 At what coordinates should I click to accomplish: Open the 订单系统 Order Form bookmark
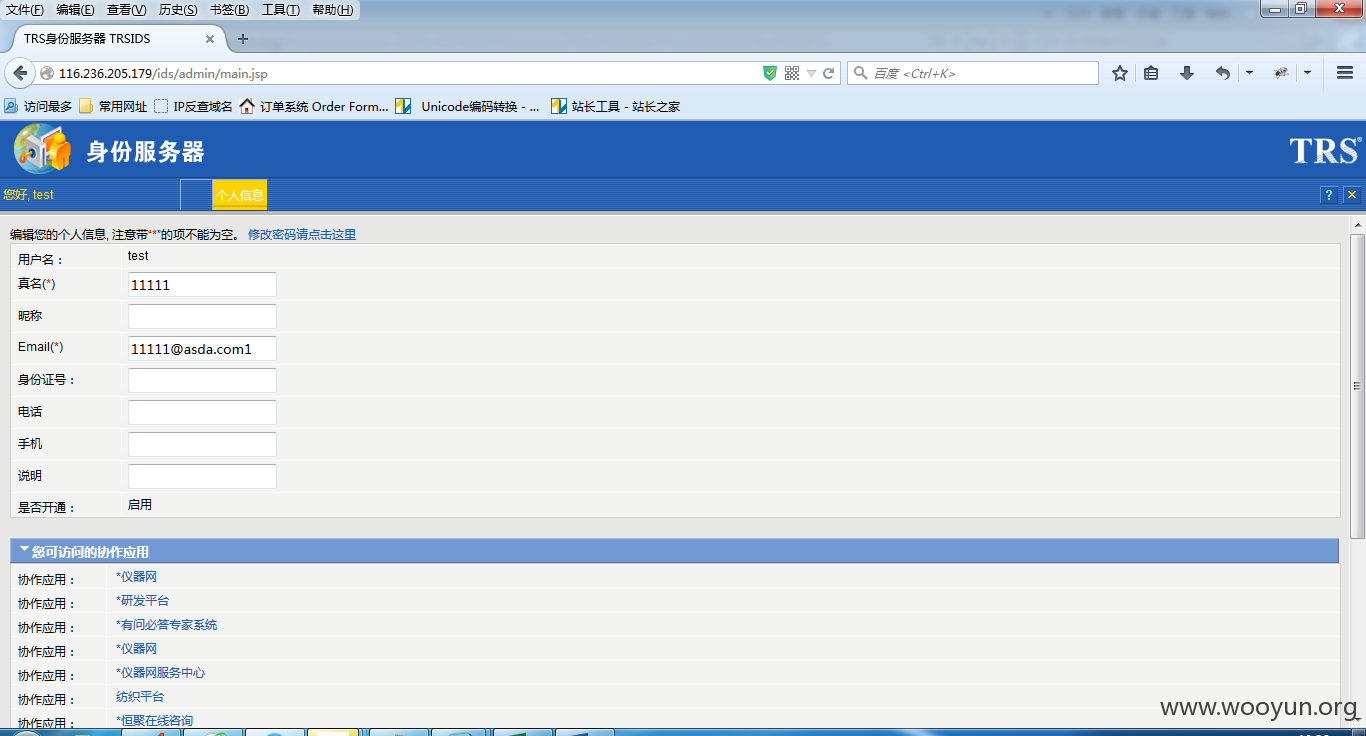[314, 106]
